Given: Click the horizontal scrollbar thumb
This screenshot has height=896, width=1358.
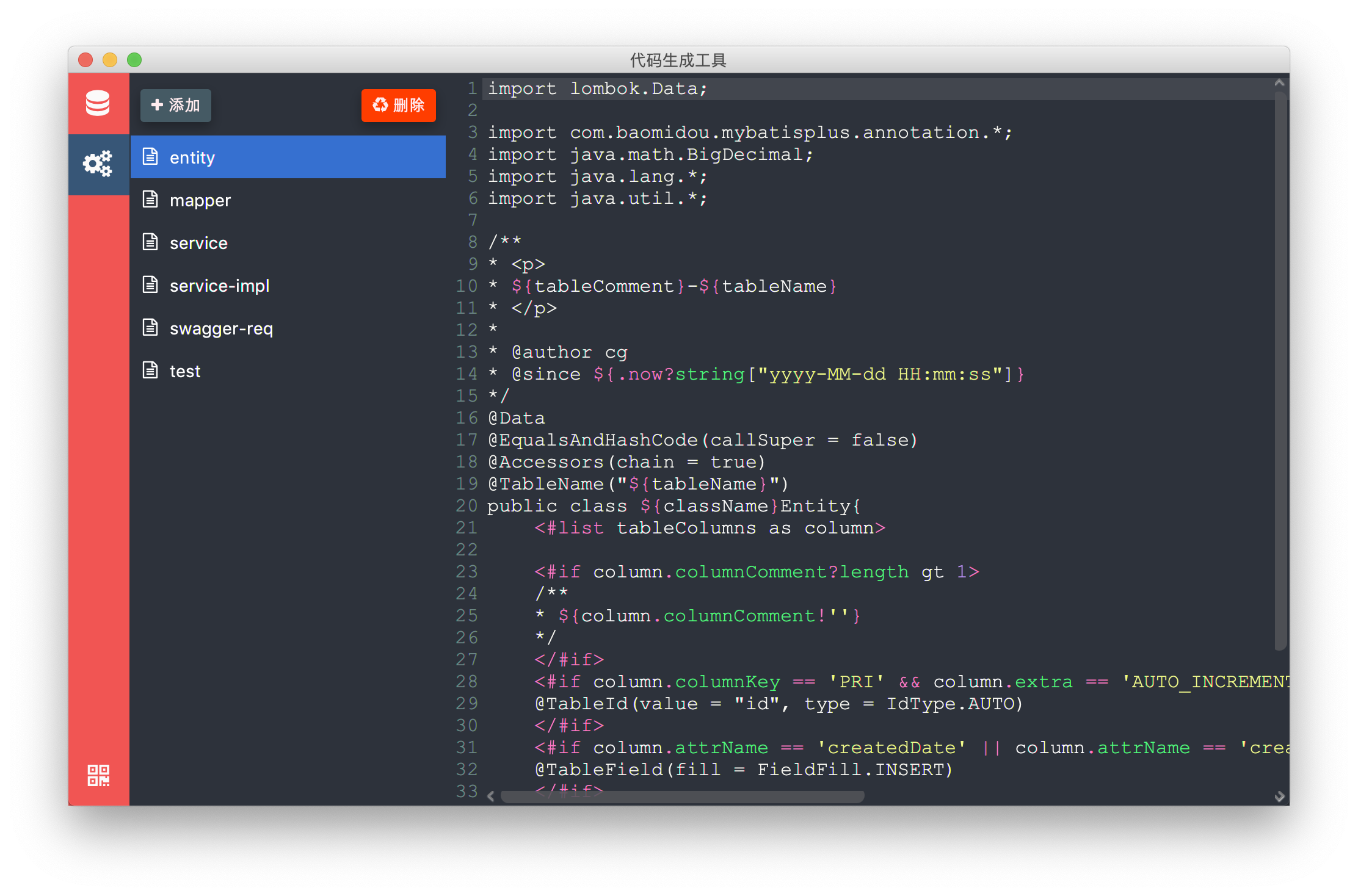Looking at the screenshot, I should pyautogui.click(x=681, y=797).
